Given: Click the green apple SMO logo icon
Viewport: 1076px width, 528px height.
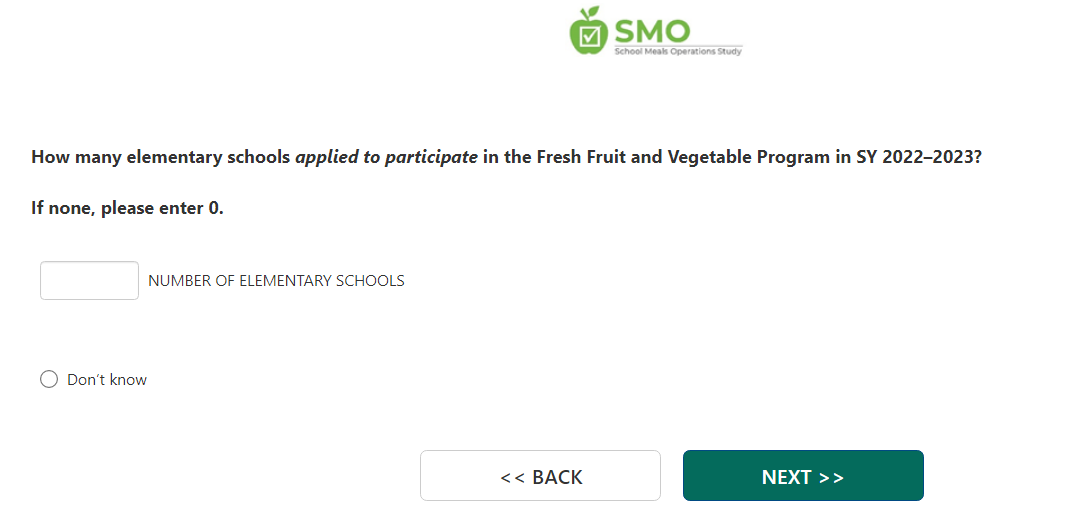Looking at the screenshot, I should pos(589,33).
